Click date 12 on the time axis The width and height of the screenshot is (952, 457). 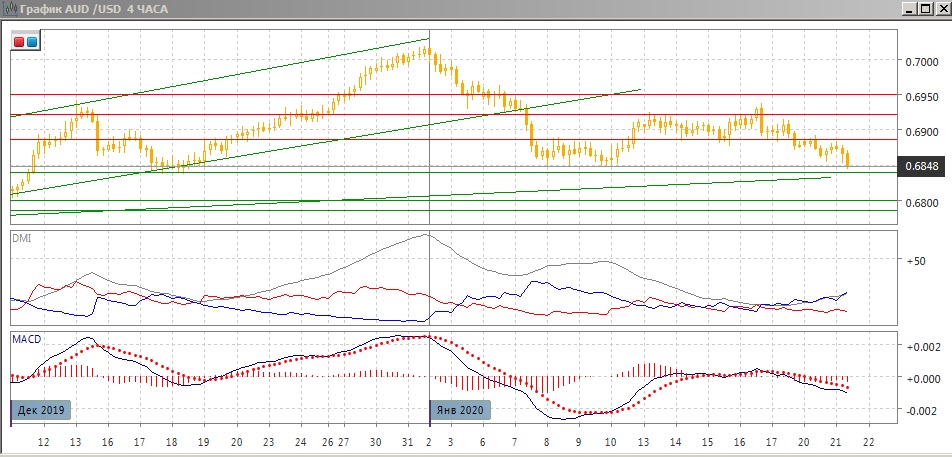pos(43,441)
